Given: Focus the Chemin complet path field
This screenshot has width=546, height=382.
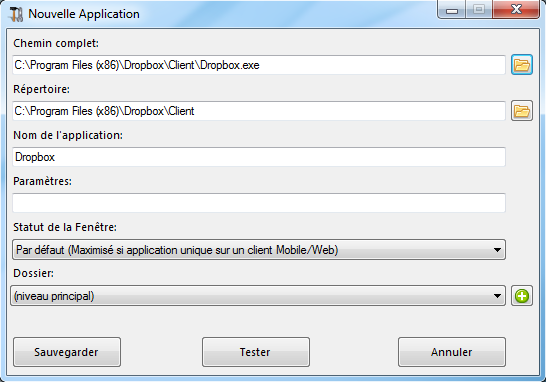Looking at the screenshot, I should (x=259, y=65).
